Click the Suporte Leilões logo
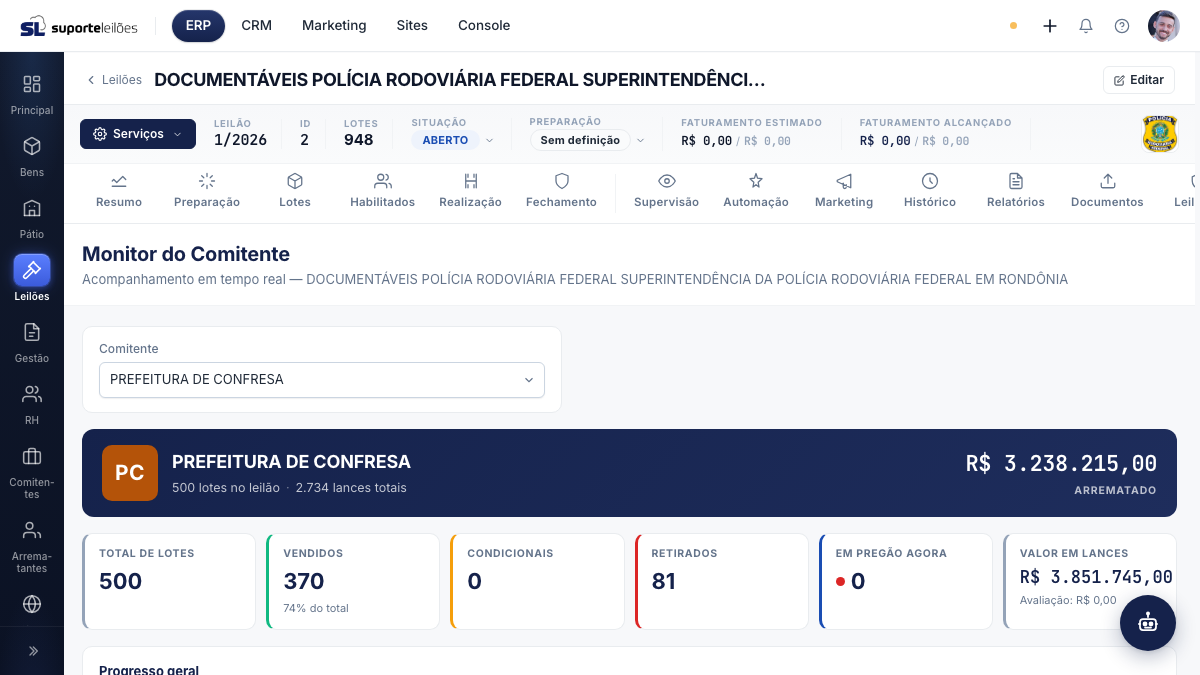1200x675 pixels. coord(79,26)
